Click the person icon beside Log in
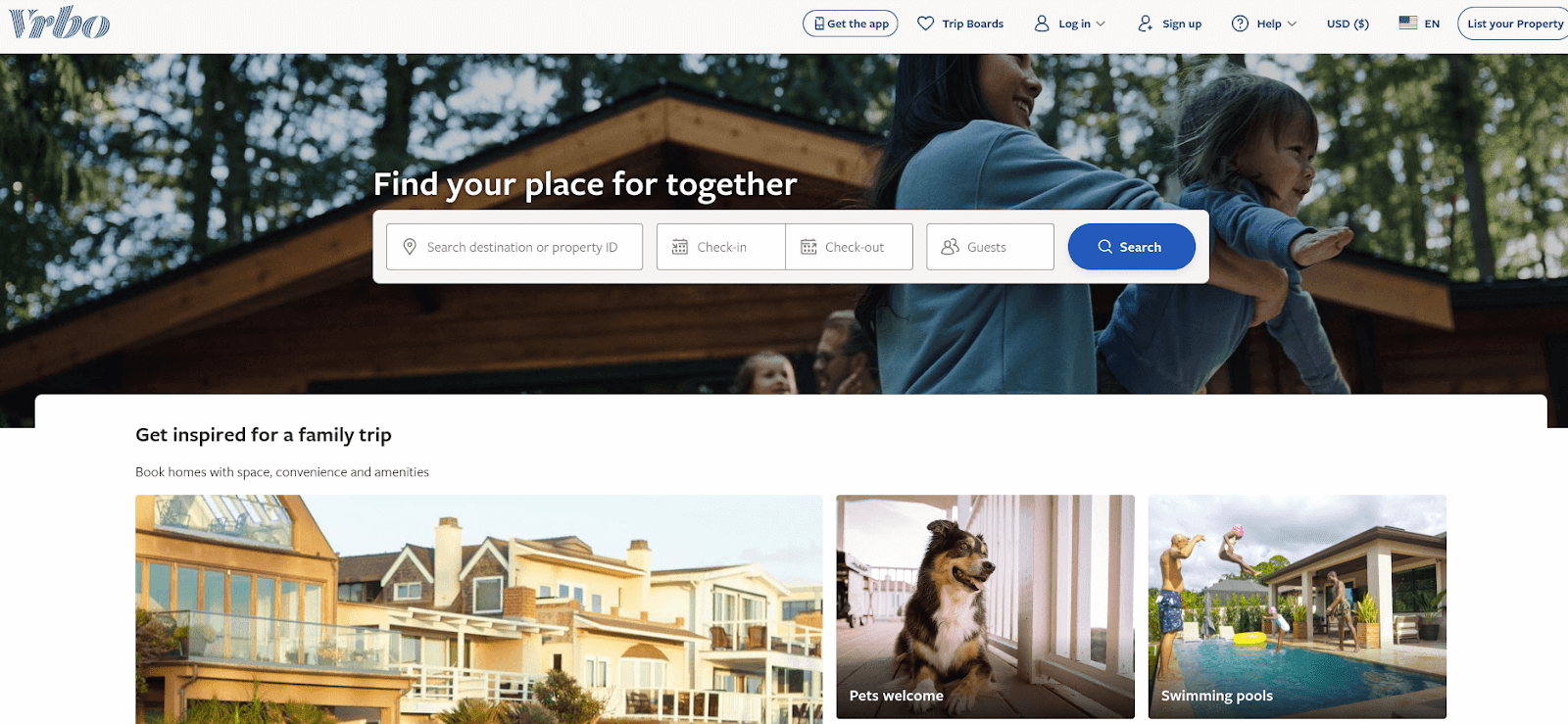The height and width of the screenshot is (724, 1568). [1042, 24]
